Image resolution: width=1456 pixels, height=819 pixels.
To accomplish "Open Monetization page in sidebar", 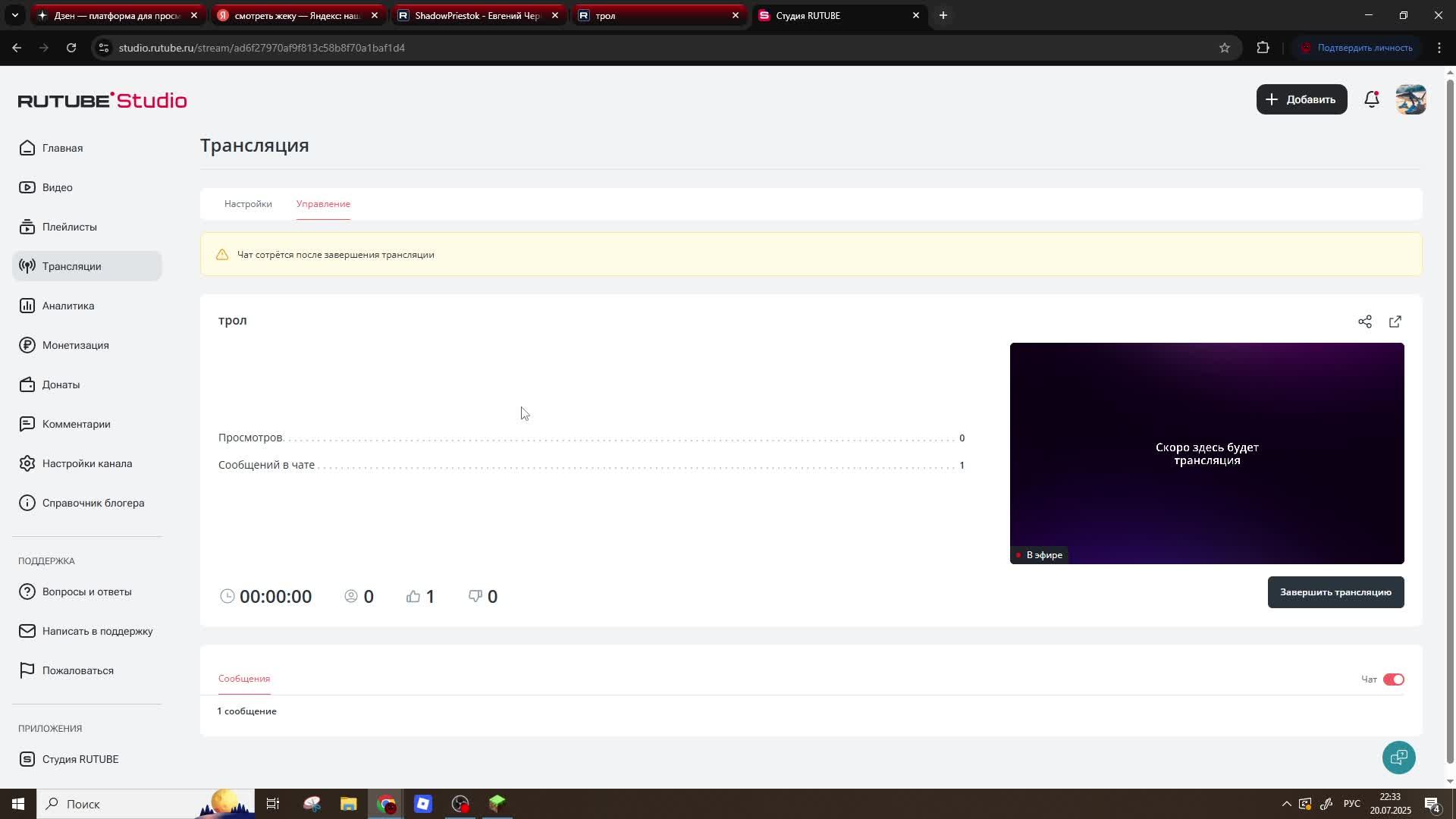I will (75, 345).
